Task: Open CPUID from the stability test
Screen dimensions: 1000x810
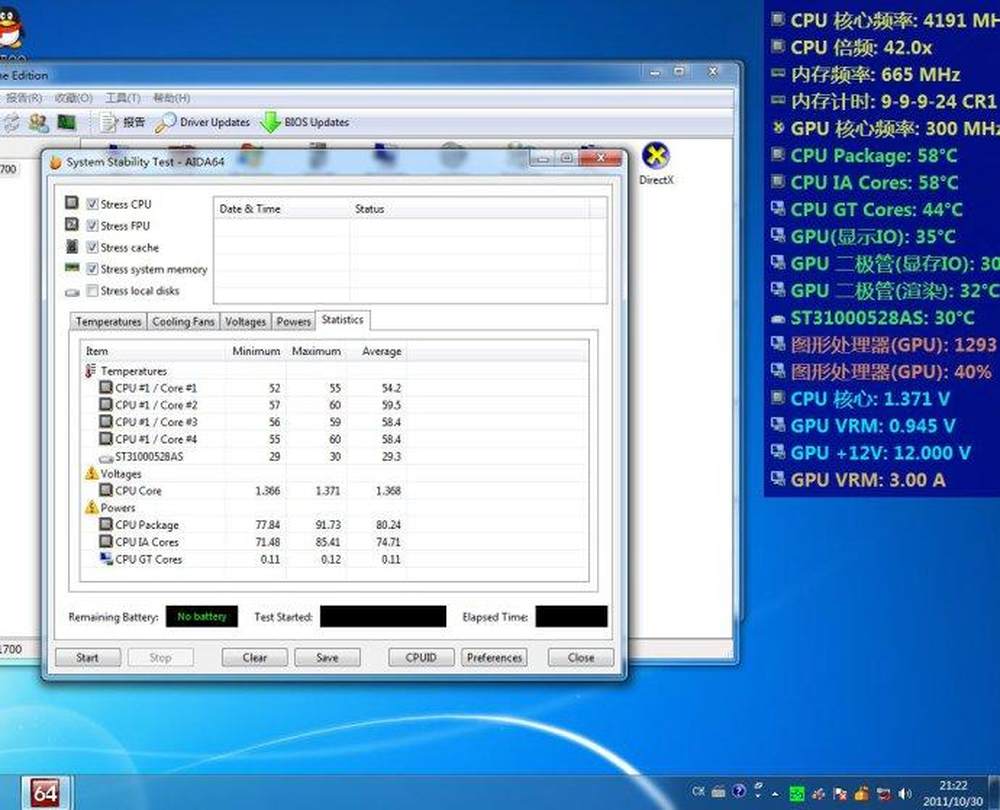Action: [421, 658]
